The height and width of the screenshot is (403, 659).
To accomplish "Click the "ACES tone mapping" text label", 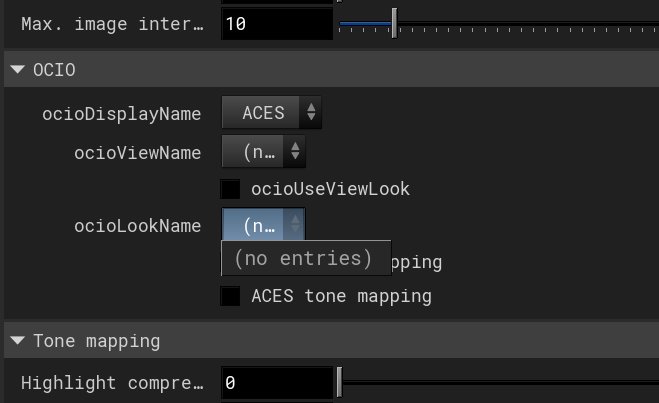I will 341,296.
